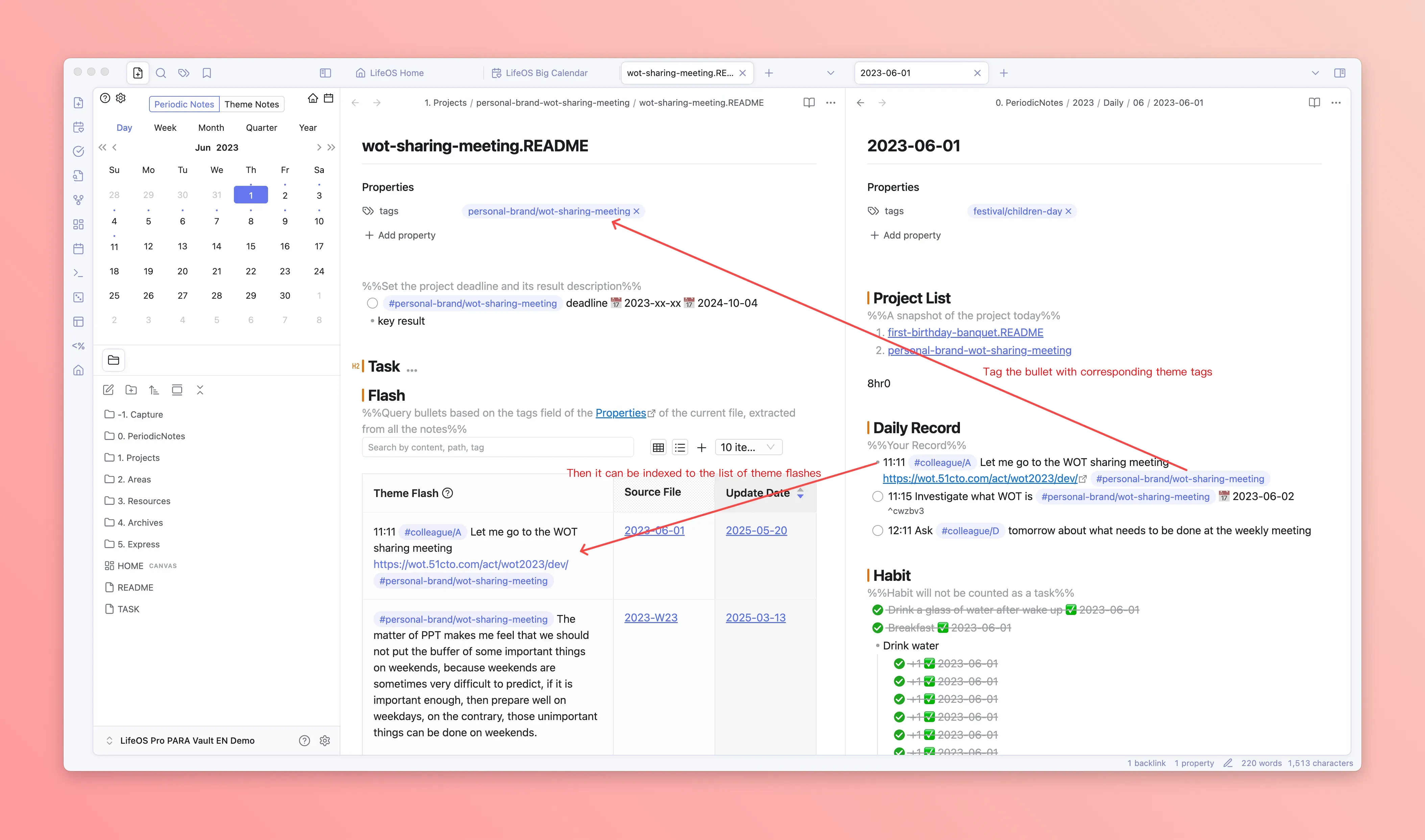
Task: Click the bookmark icon in top toolbar
Action: coord(207,73)
